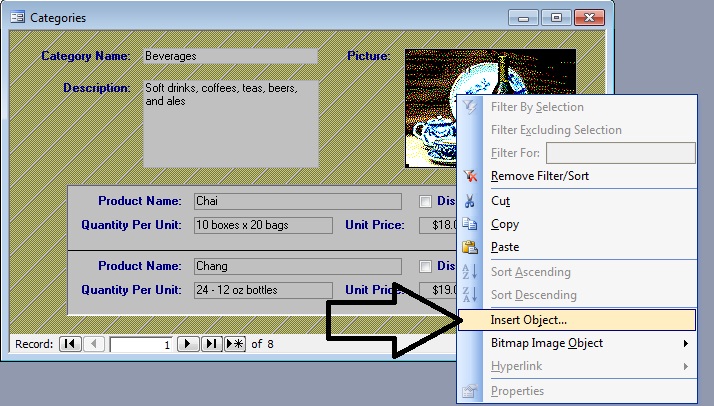Click Product Name field containing Chang
The height and width of the screenshot is (406, 714).
tap(298, 266)
